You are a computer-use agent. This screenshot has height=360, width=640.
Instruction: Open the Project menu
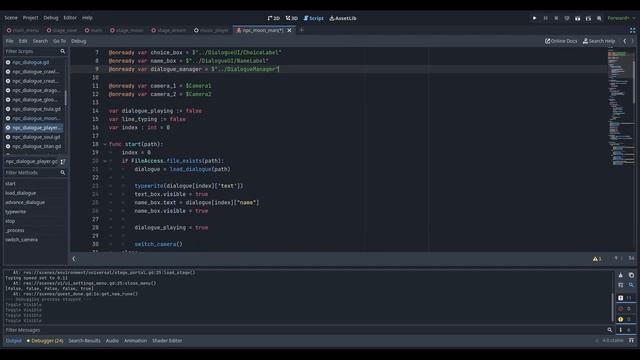pyautogui.click(x=30, y=18)
